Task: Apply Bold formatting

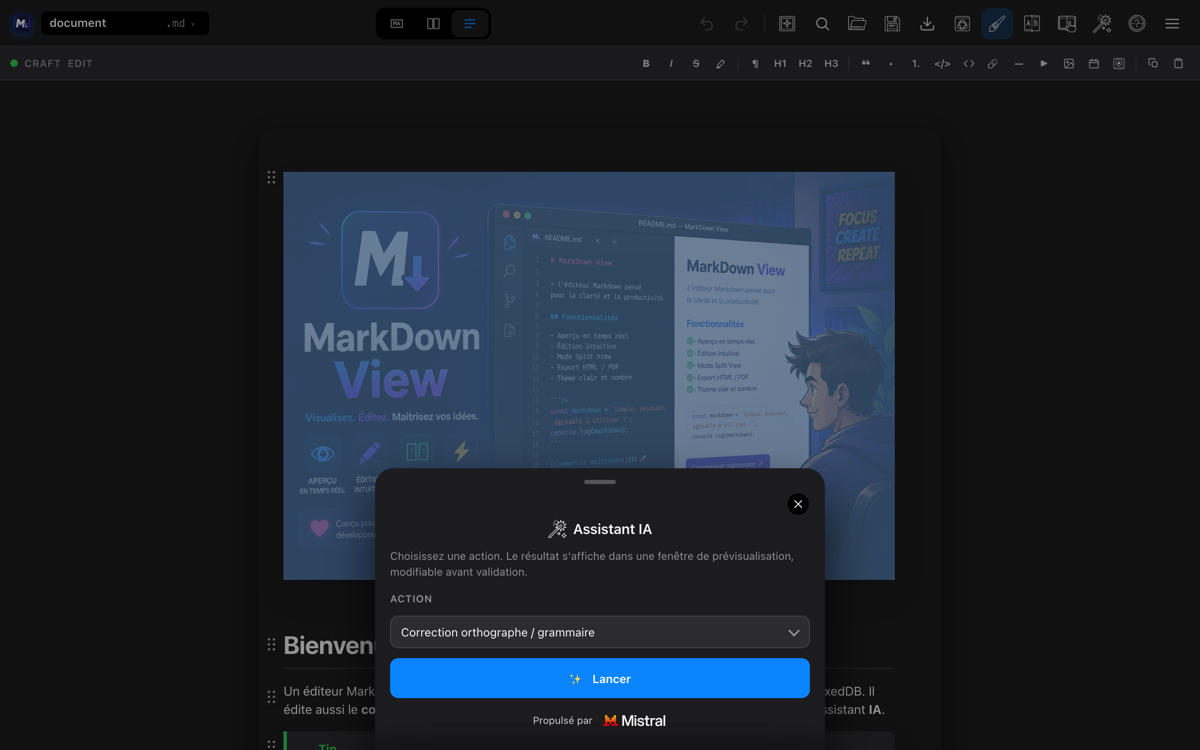Action: coord(646,63)
